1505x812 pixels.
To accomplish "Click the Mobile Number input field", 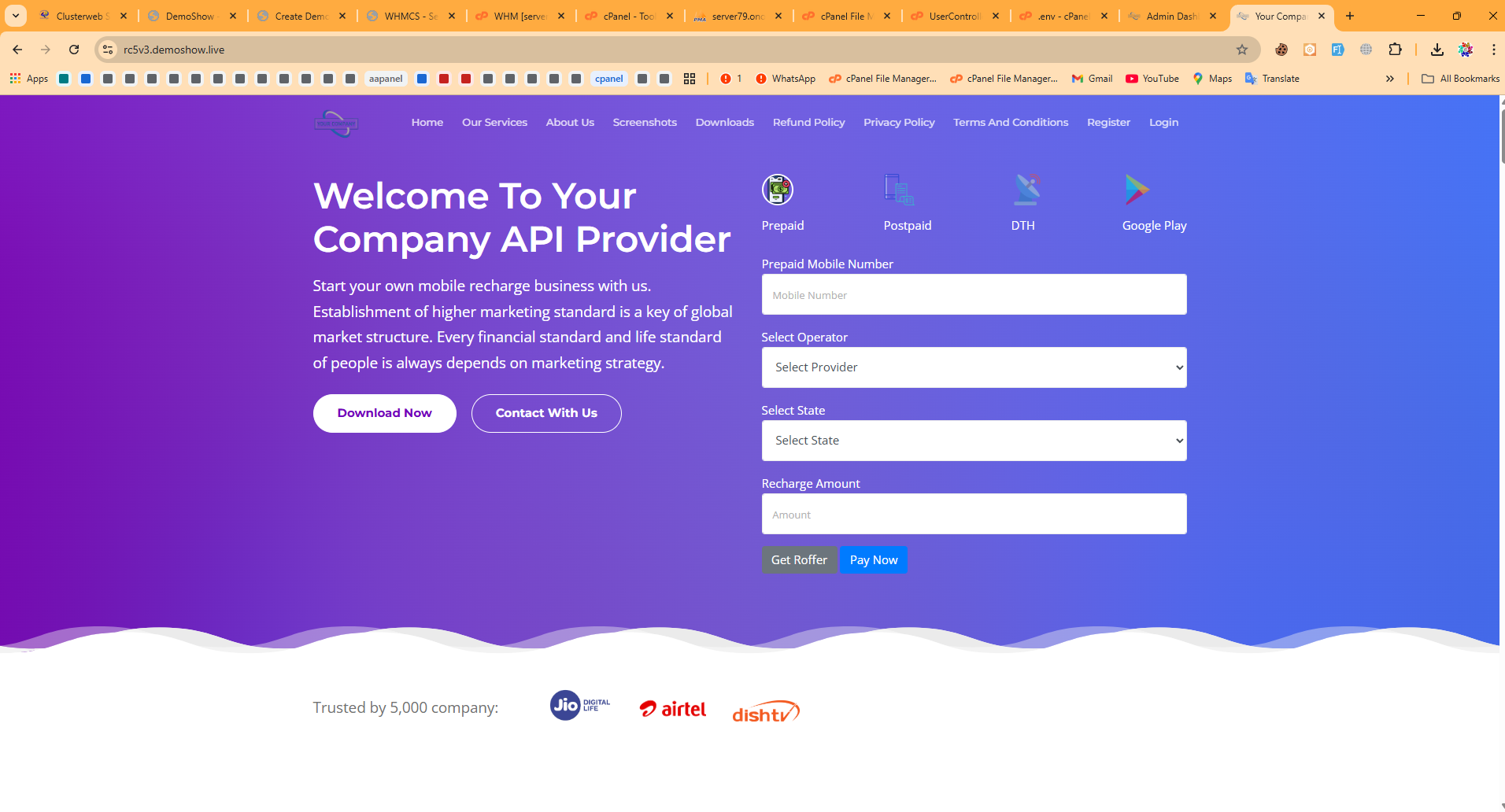I will [x=974, y=294].
